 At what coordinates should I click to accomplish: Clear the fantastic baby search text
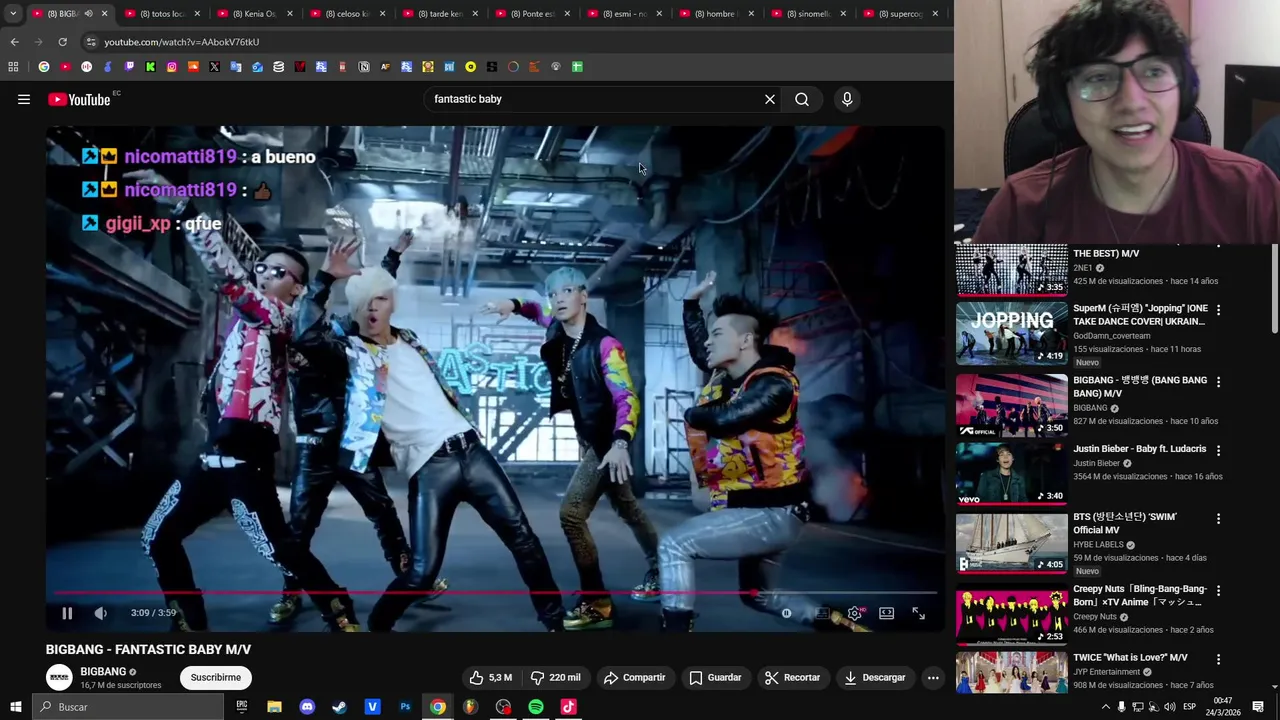pos(770,99)
